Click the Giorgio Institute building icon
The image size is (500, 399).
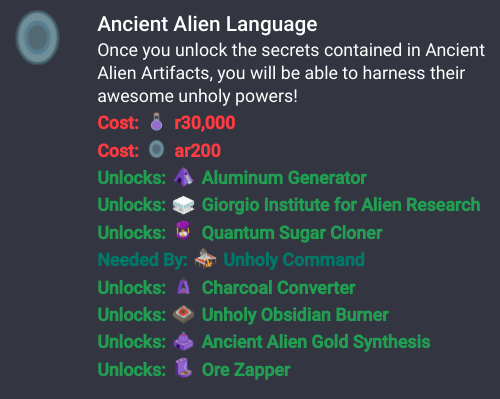click(x=183, y=205)
